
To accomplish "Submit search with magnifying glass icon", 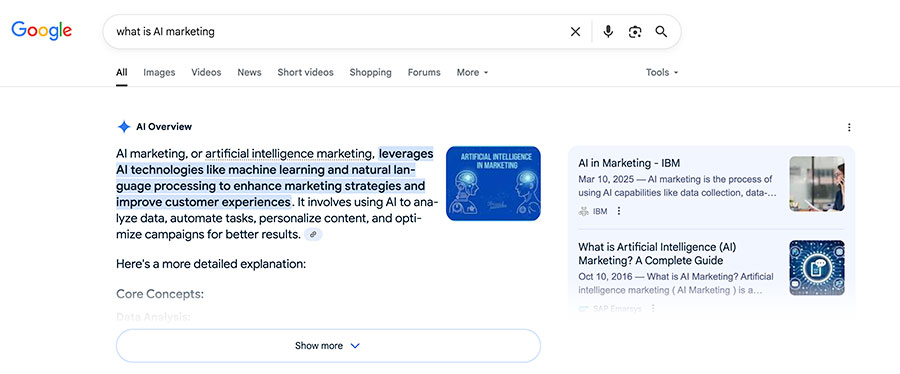I will (661, 32).
